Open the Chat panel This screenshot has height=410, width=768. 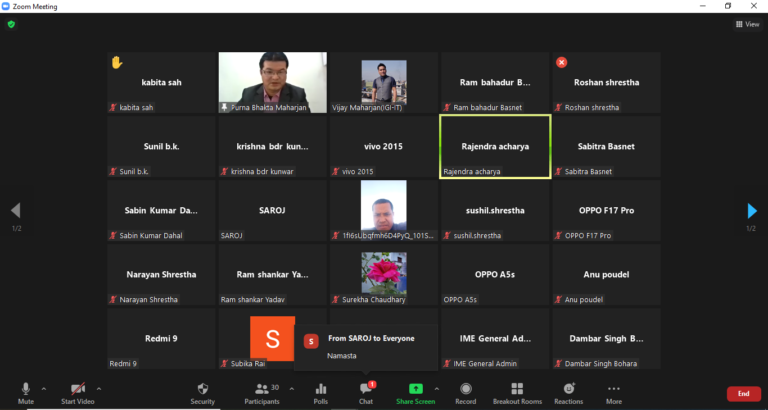click(x=366, y=393)
